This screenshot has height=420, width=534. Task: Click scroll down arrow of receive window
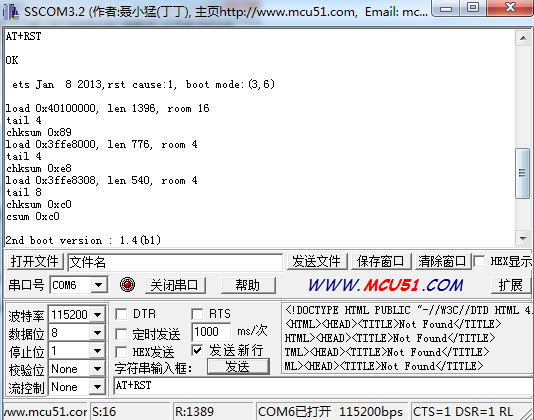[x=523, y=239]
